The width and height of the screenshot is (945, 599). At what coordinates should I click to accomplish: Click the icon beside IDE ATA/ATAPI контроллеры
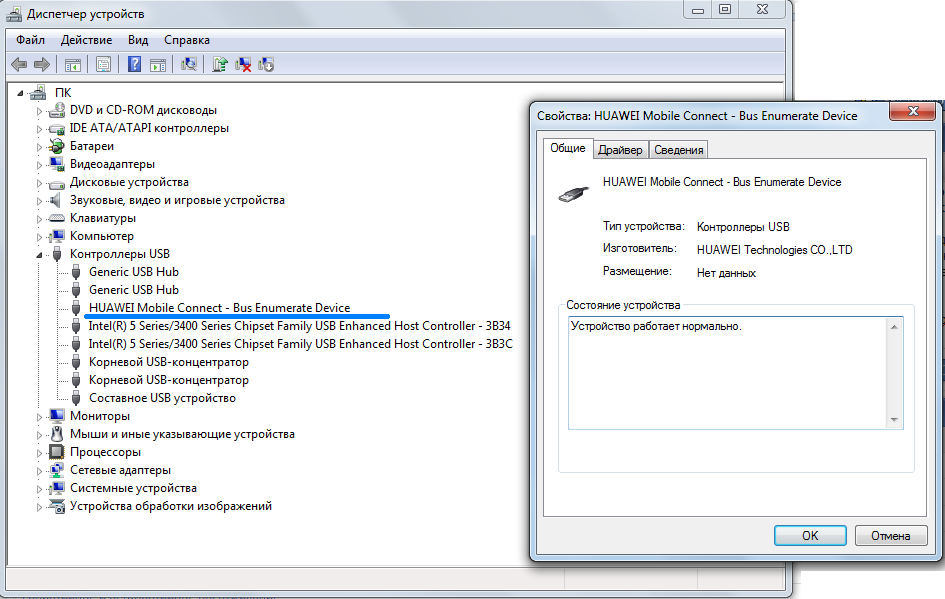pyautogui.click(x=57, y=128)
